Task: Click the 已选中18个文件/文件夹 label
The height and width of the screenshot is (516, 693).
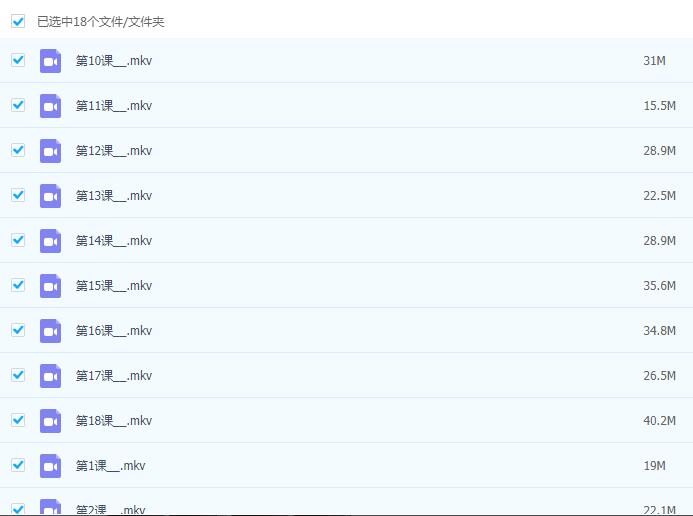Action: [x=101, y=22]
